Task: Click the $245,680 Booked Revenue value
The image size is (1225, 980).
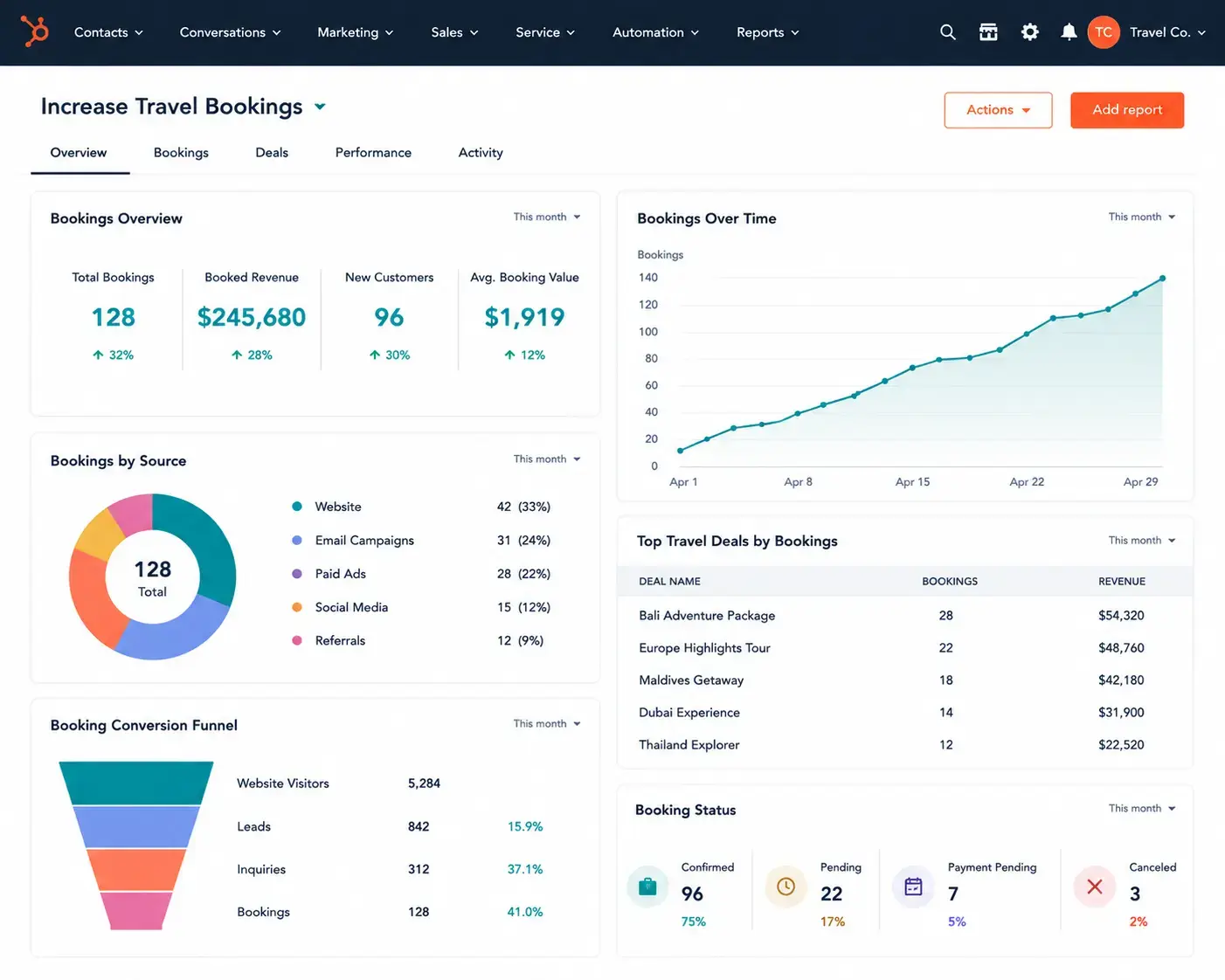Action: coord(252,317)
